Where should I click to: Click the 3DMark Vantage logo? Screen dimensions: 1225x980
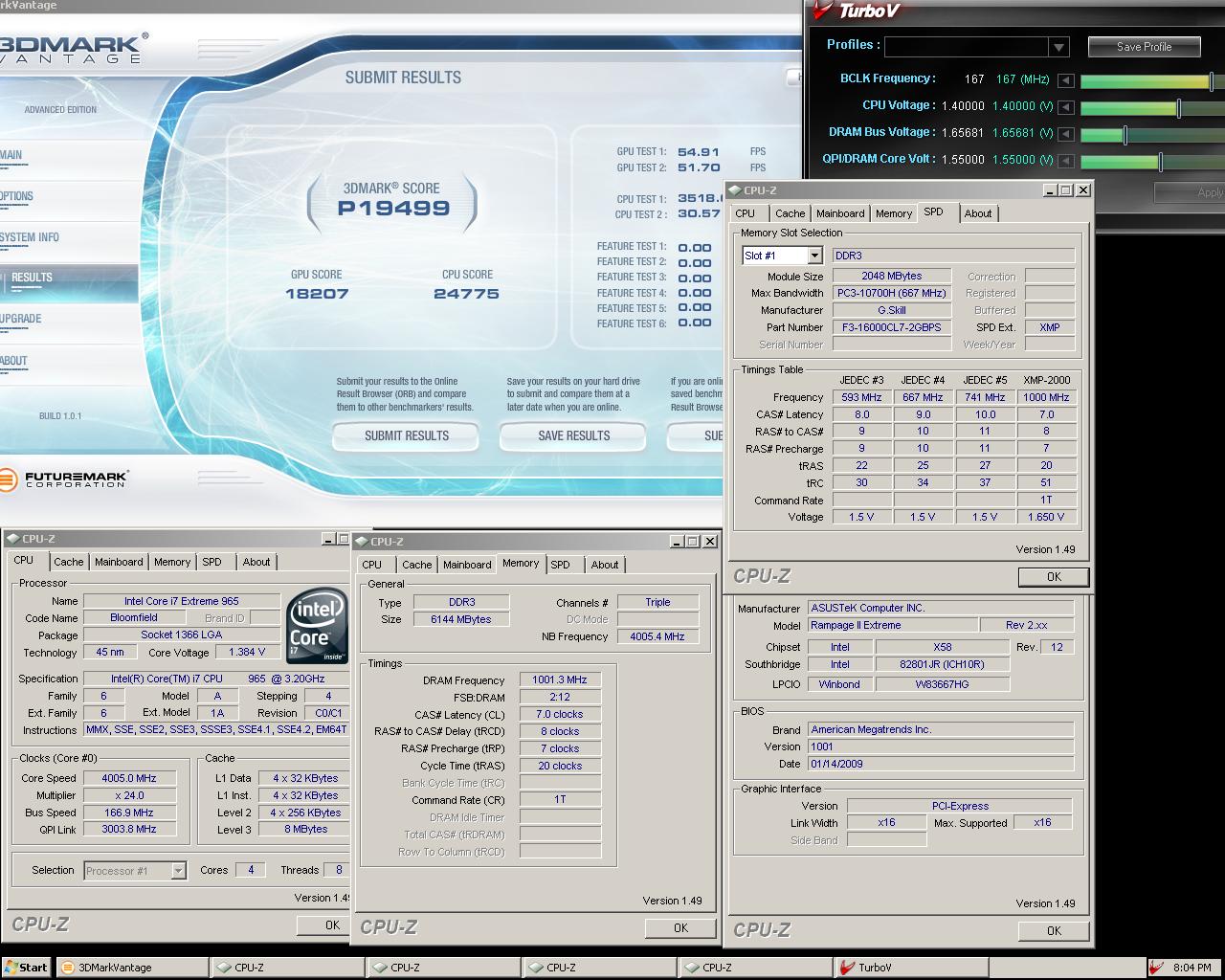pyautogui.click(x=74, y=48)
